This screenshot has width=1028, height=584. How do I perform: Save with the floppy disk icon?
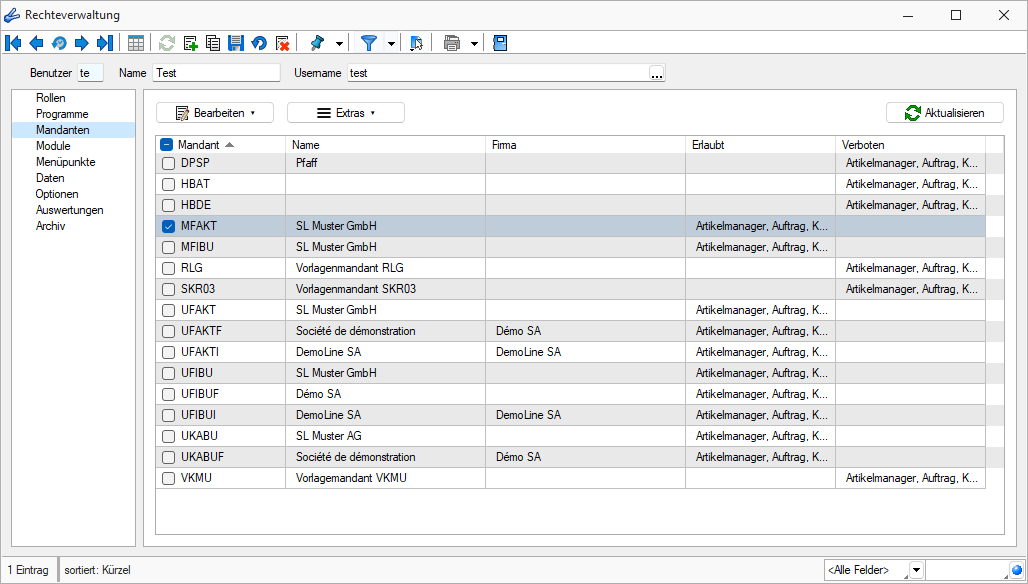click(x=236, y=43)
